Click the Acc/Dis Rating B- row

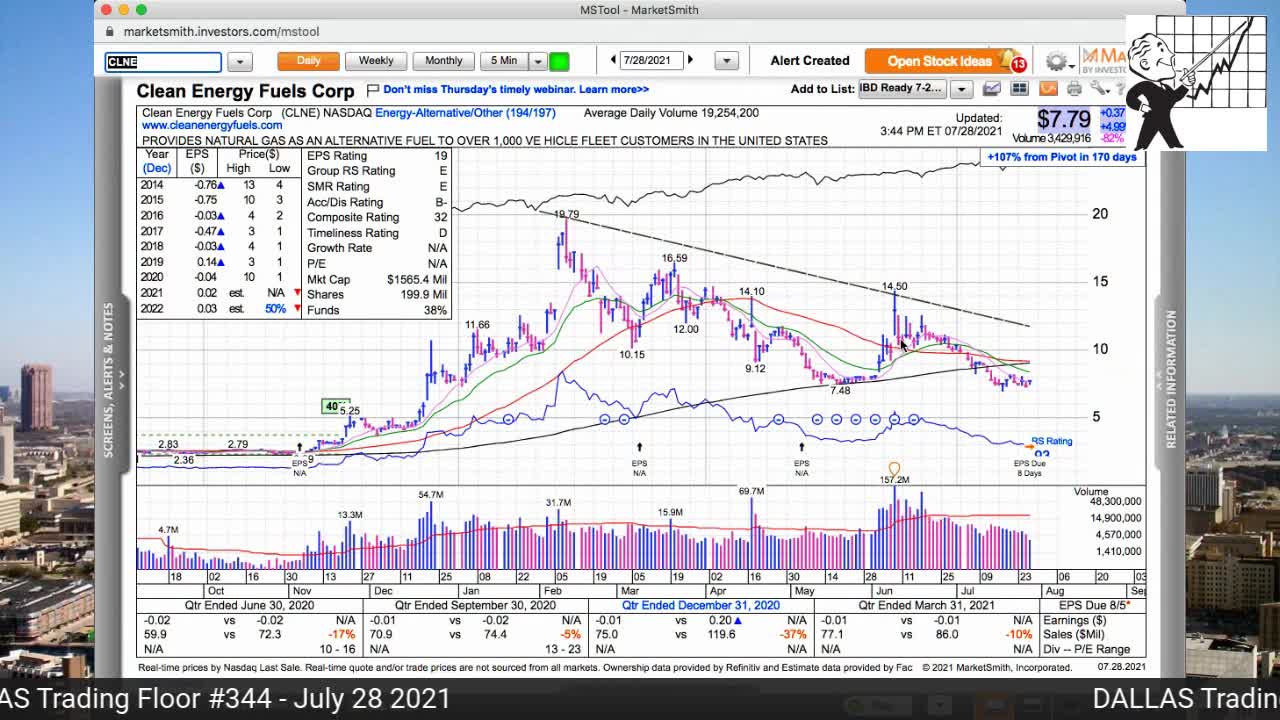pos(377,202)
